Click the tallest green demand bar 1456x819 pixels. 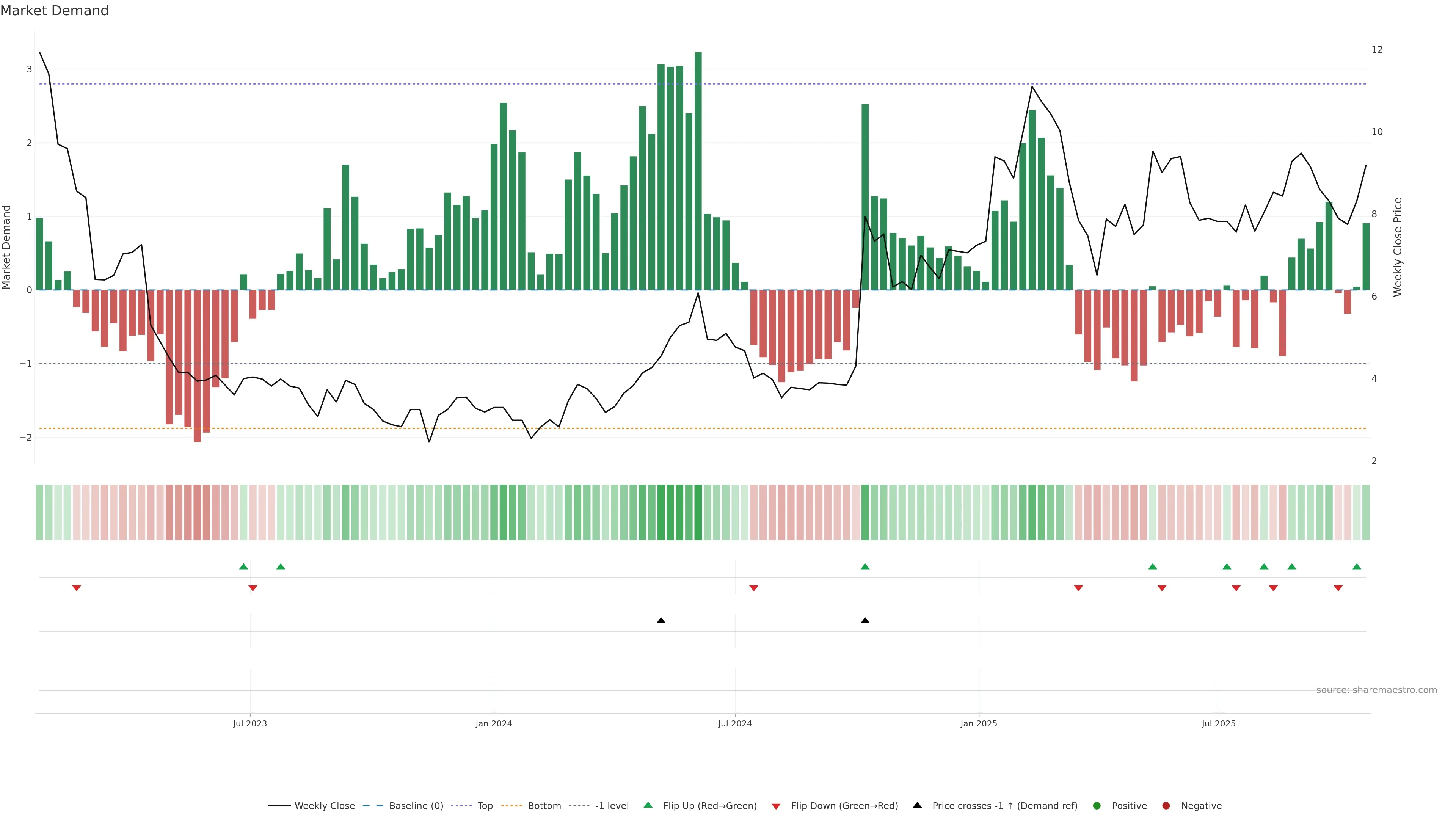click(x=698, y=169)
